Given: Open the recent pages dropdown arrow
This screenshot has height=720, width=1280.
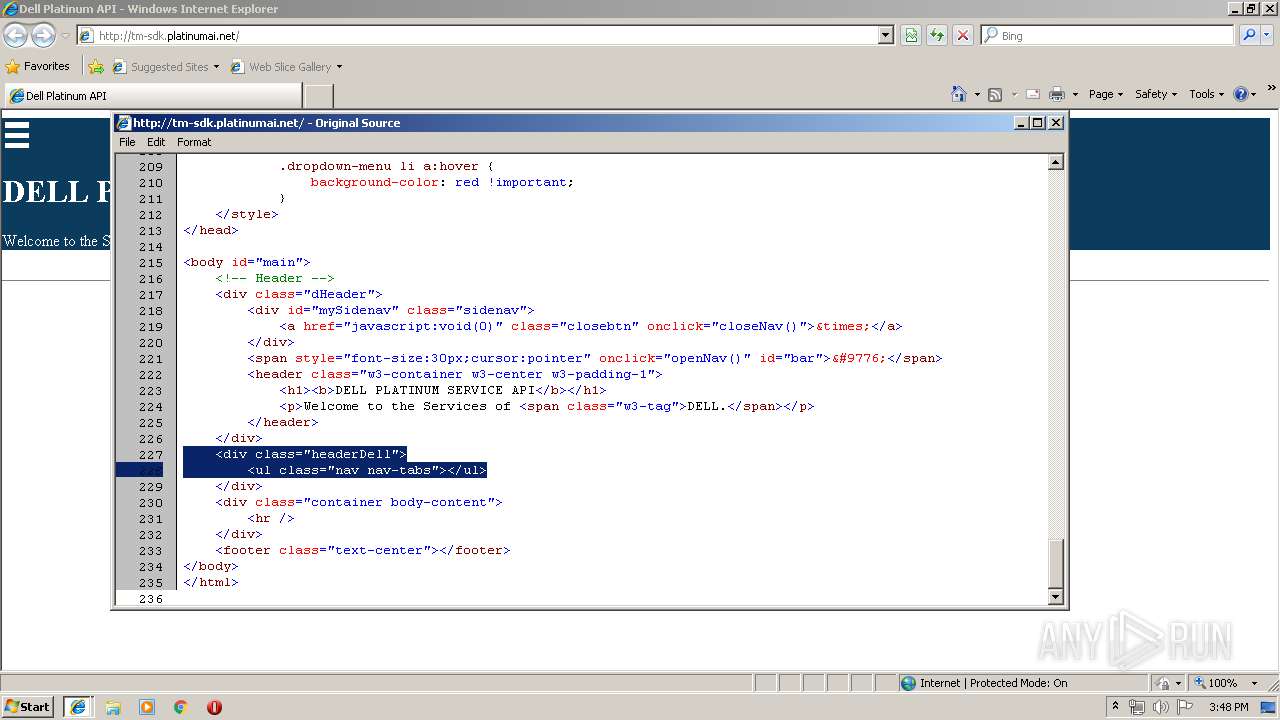Looking at the screenshot, I should 65,36.
